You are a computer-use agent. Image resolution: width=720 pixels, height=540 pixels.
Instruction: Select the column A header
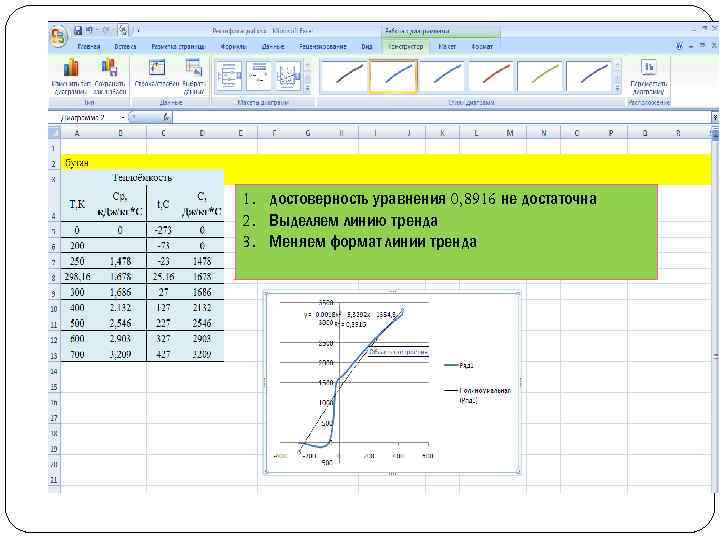77,133
